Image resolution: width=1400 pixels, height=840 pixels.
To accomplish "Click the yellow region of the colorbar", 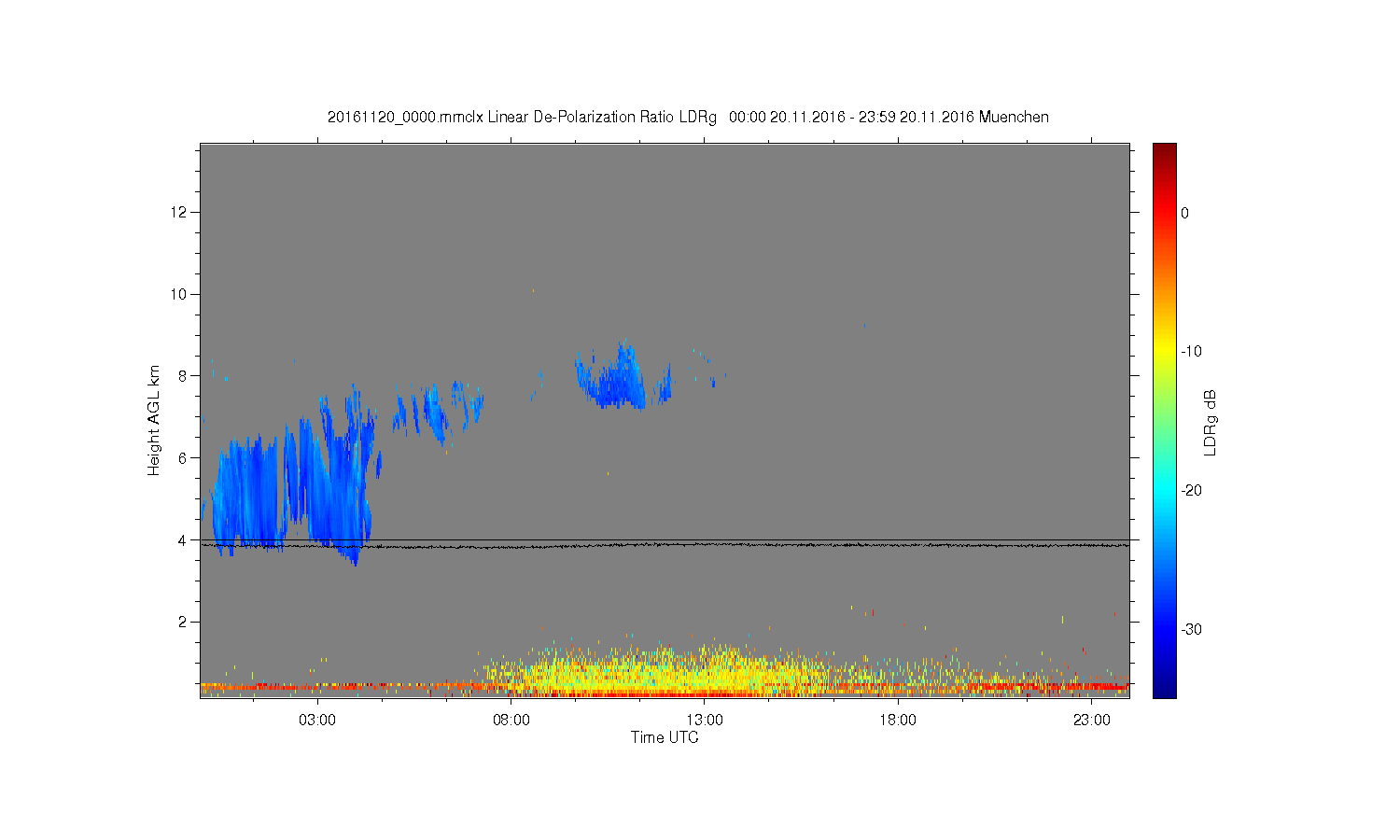I will tap(1165, 352).
